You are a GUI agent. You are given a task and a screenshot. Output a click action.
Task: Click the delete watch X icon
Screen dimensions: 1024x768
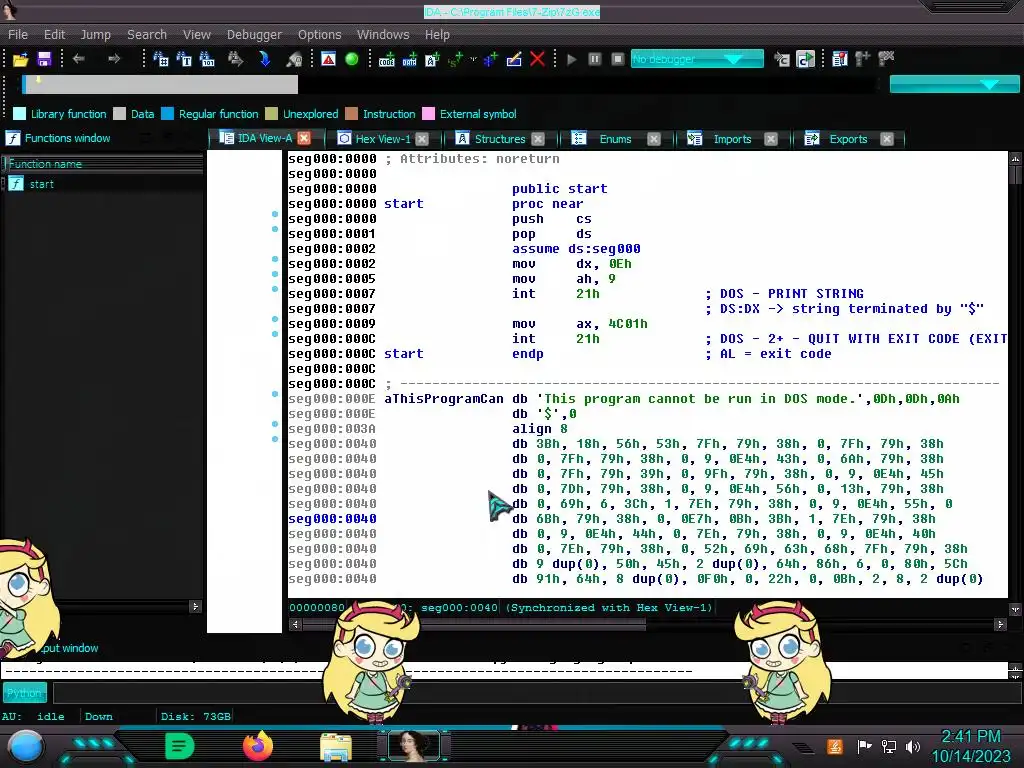pos(886,59)
